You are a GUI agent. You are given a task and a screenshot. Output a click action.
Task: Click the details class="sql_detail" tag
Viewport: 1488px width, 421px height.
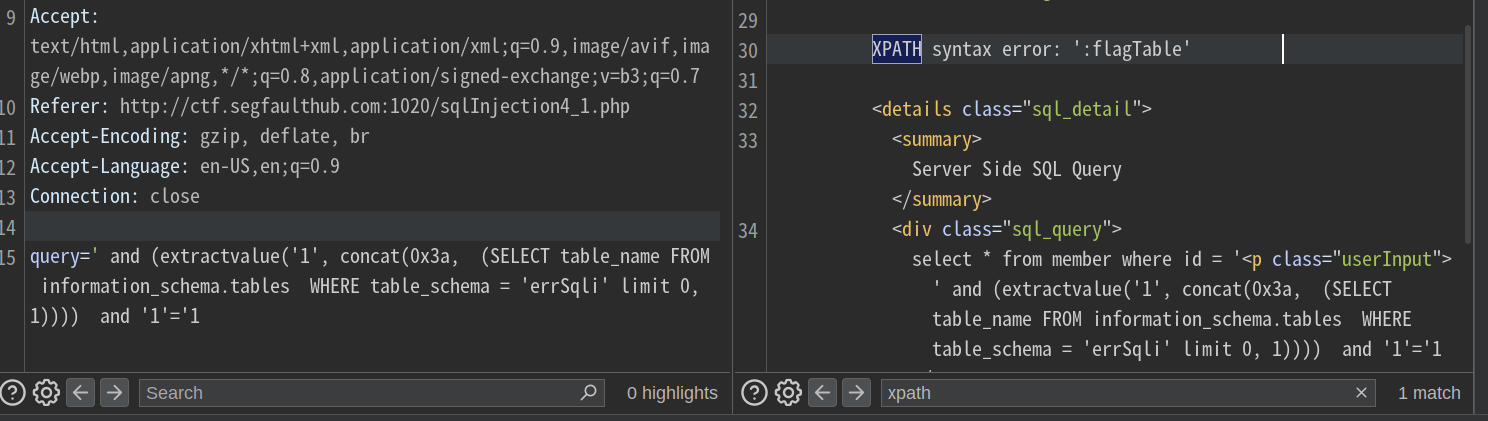(1012, 109)
